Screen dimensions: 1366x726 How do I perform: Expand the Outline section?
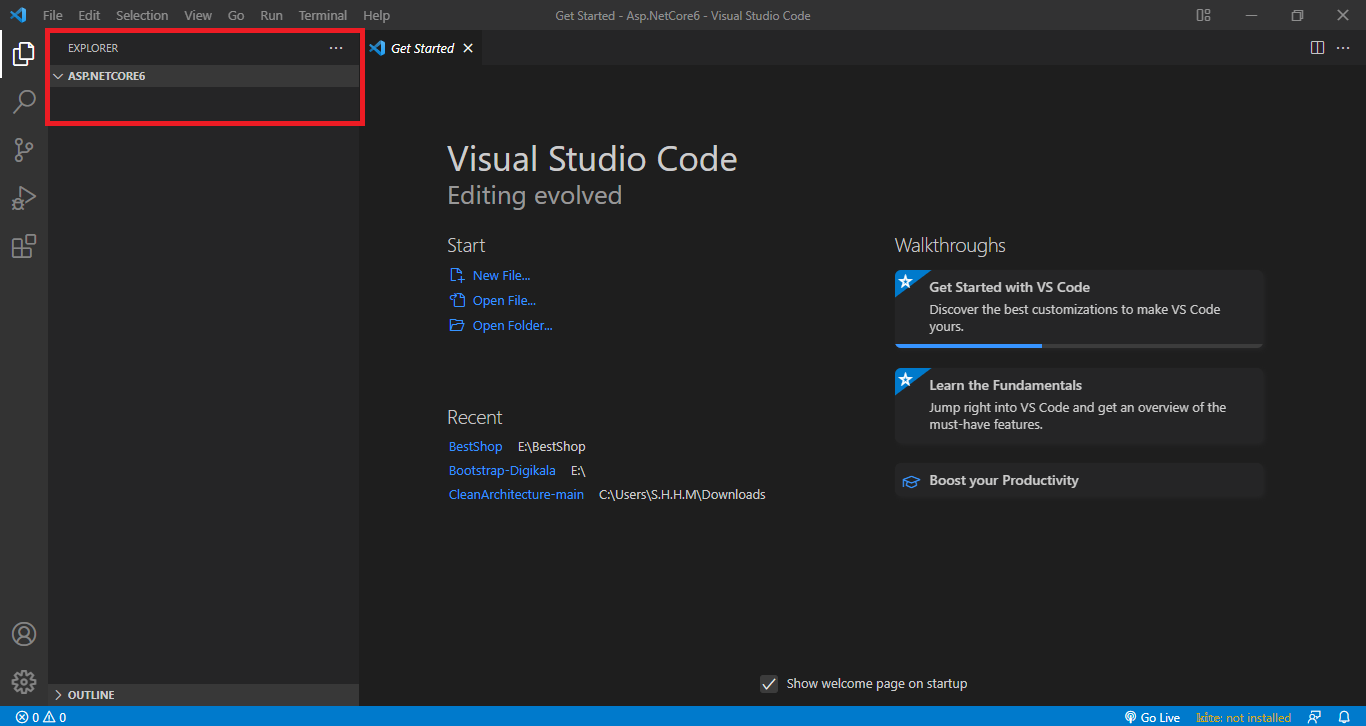[x=203, y=695]
